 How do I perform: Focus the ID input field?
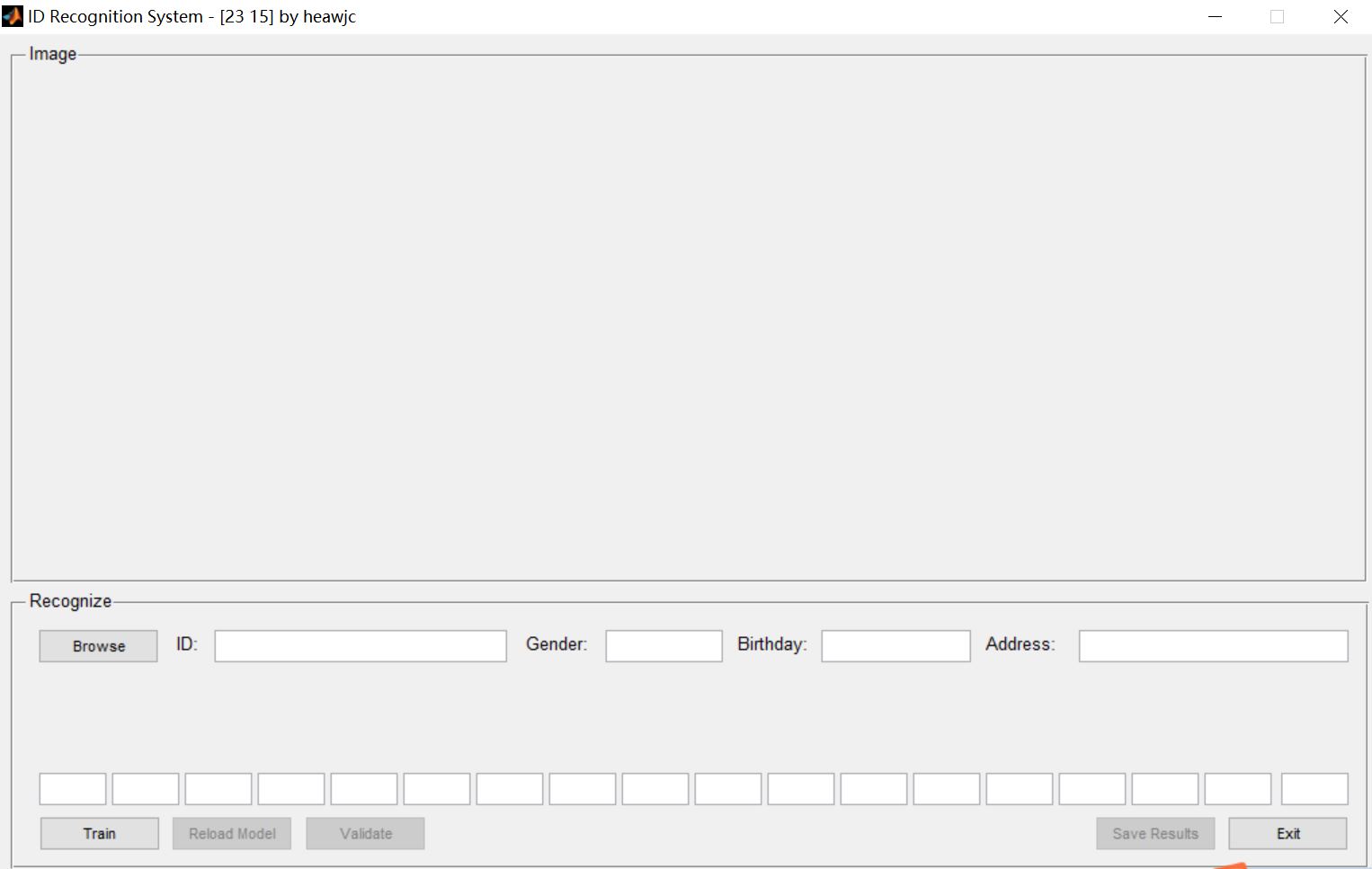(x=361, y=646)
